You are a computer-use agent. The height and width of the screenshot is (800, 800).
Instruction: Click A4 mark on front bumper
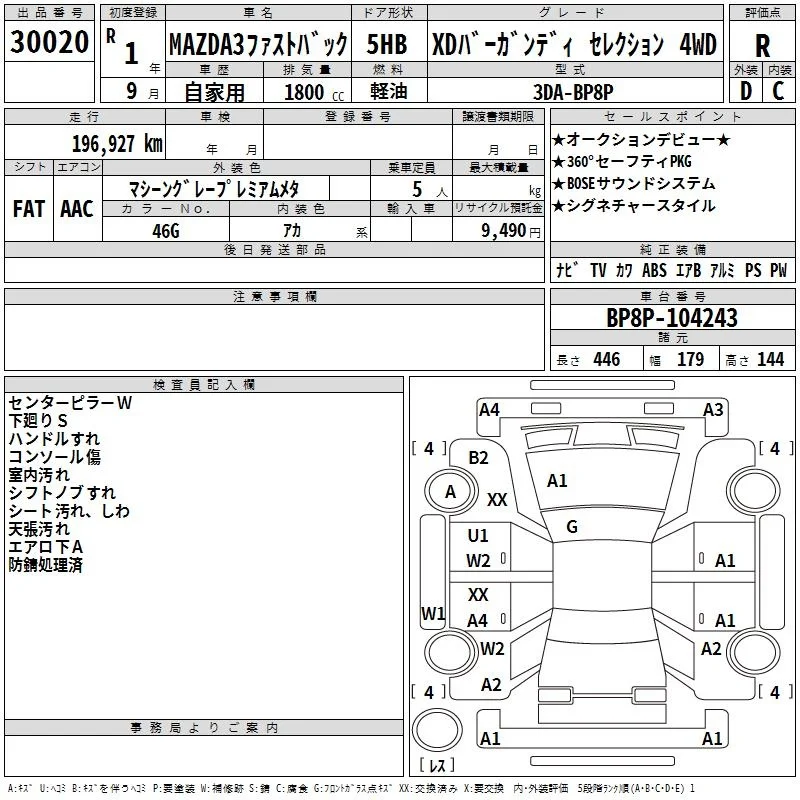click(489, 410)
